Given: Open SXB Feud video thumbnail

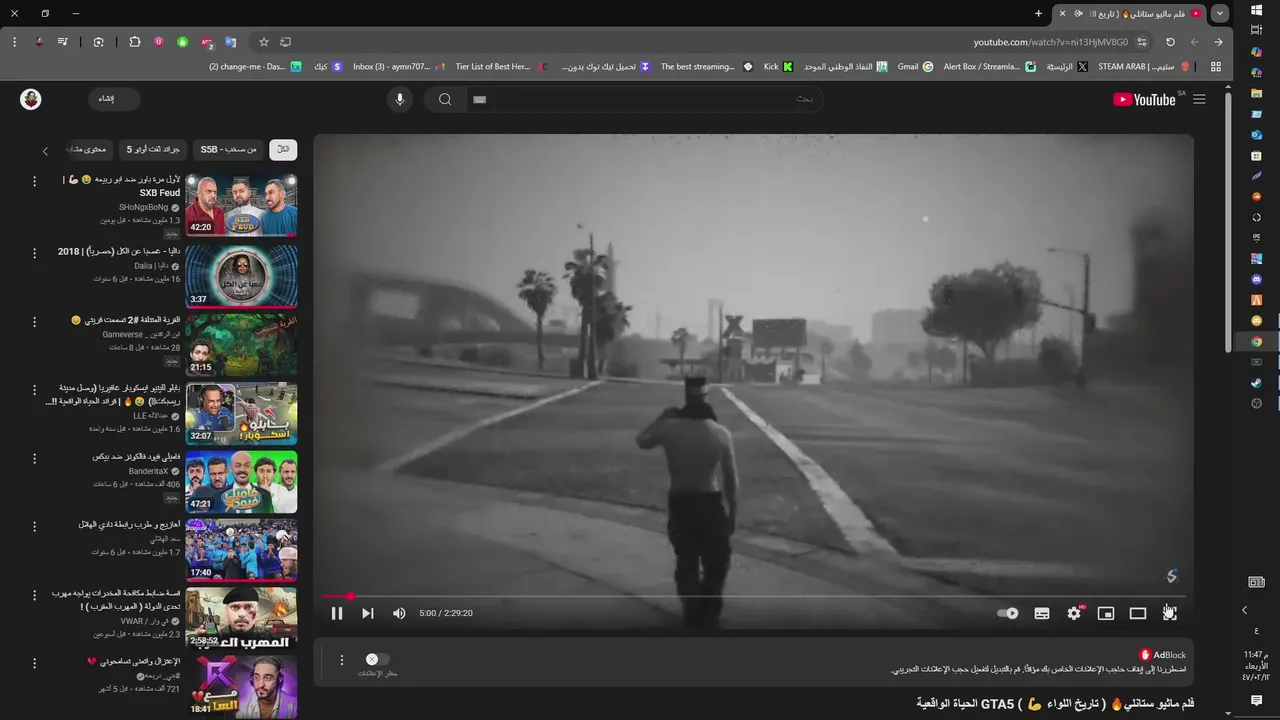Looking at the screenshot, I should 241,205.
